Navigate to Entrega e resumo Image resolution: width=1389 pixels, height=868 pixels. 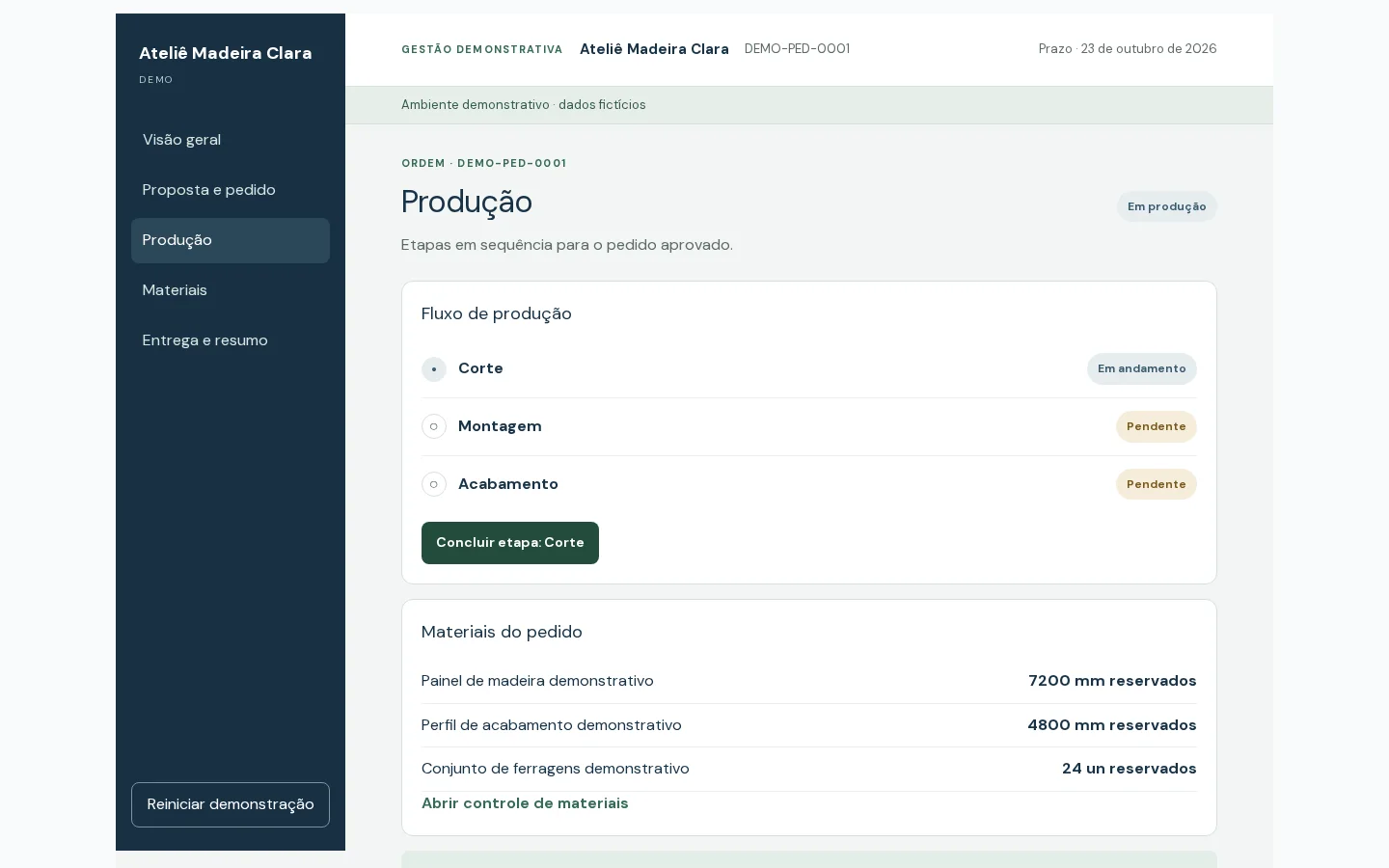pyautogui.click(x=230, y=340)
